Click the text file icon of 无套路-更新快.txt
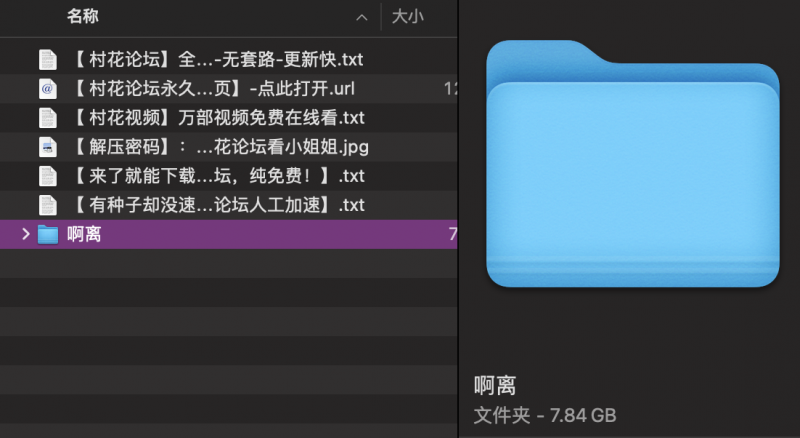 coord(47,59)
